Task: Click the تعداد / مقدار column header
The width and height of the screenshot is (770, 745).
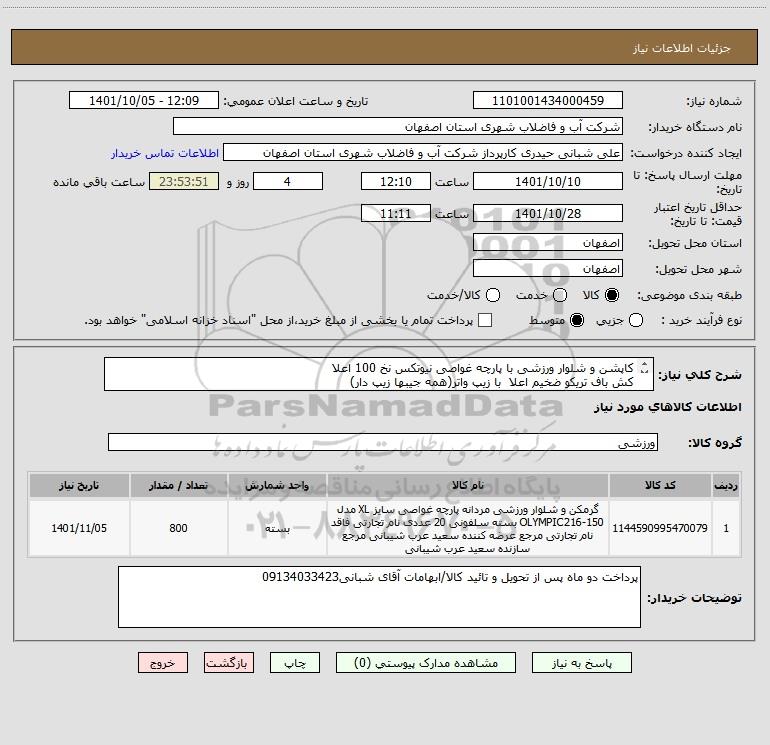Action: click(178, 485)
